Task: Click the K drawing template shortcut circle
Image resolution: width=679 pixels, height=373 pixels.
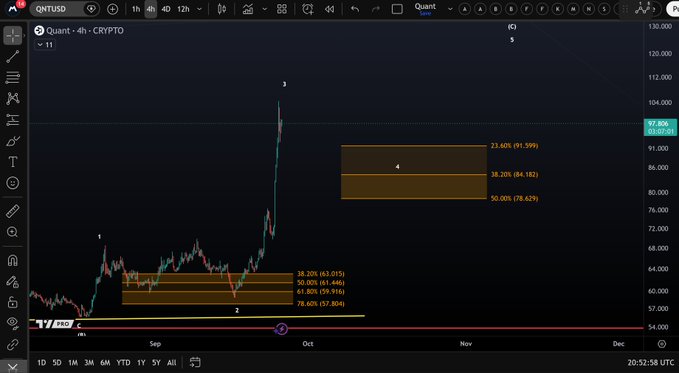Action: (x=558, y=9)
